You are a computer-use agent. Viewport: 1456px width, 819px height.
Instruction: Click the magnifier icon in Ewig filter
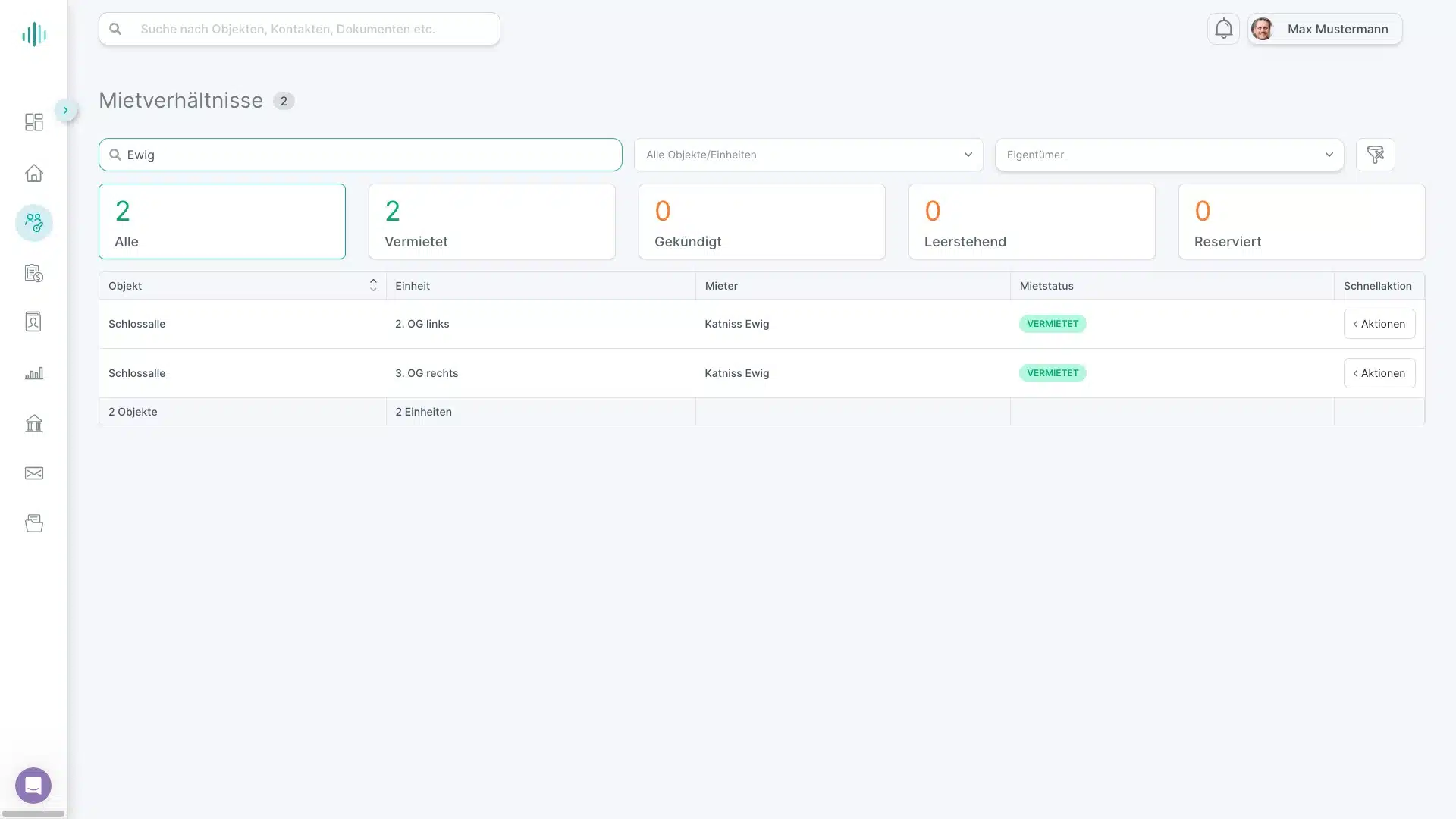pyautogui.click(x=115, y=155)
